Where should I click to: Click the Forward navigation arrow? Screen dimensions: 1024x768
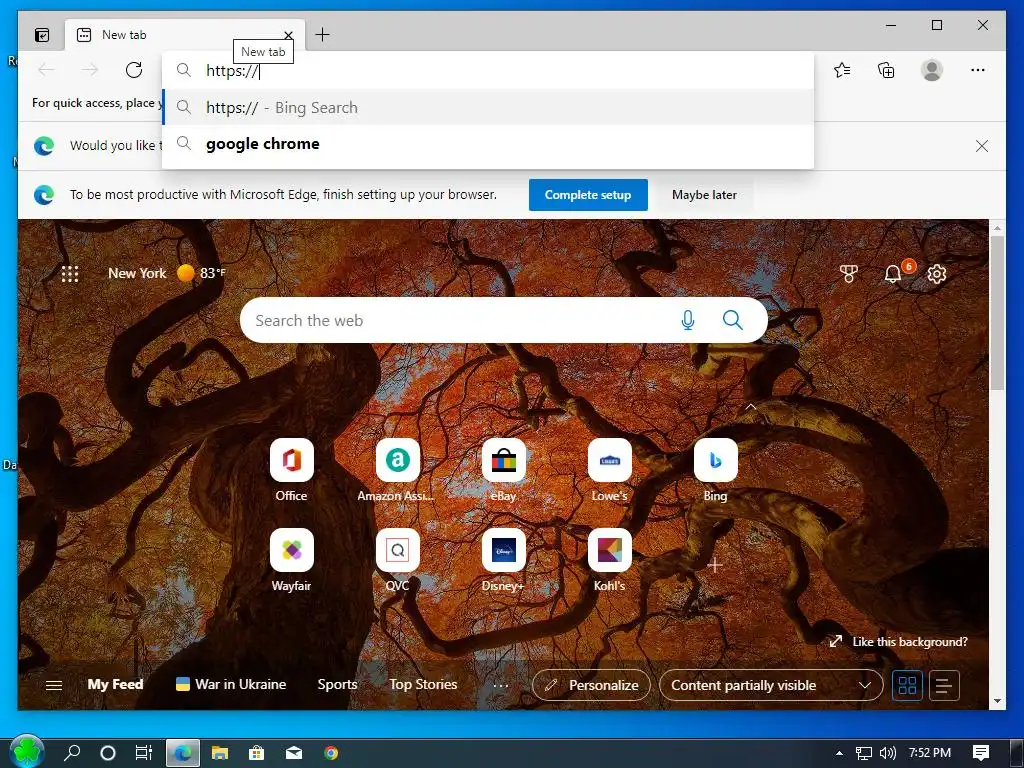[90, 70]
